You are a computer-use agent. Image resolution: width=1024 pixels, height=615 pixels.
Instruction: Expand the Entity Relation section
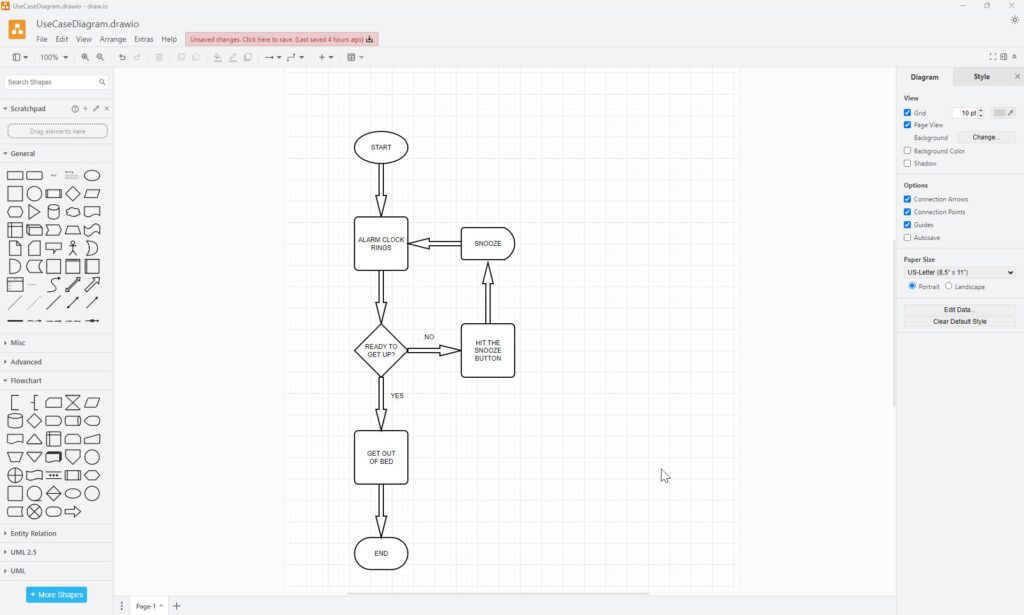click(56, 533)
